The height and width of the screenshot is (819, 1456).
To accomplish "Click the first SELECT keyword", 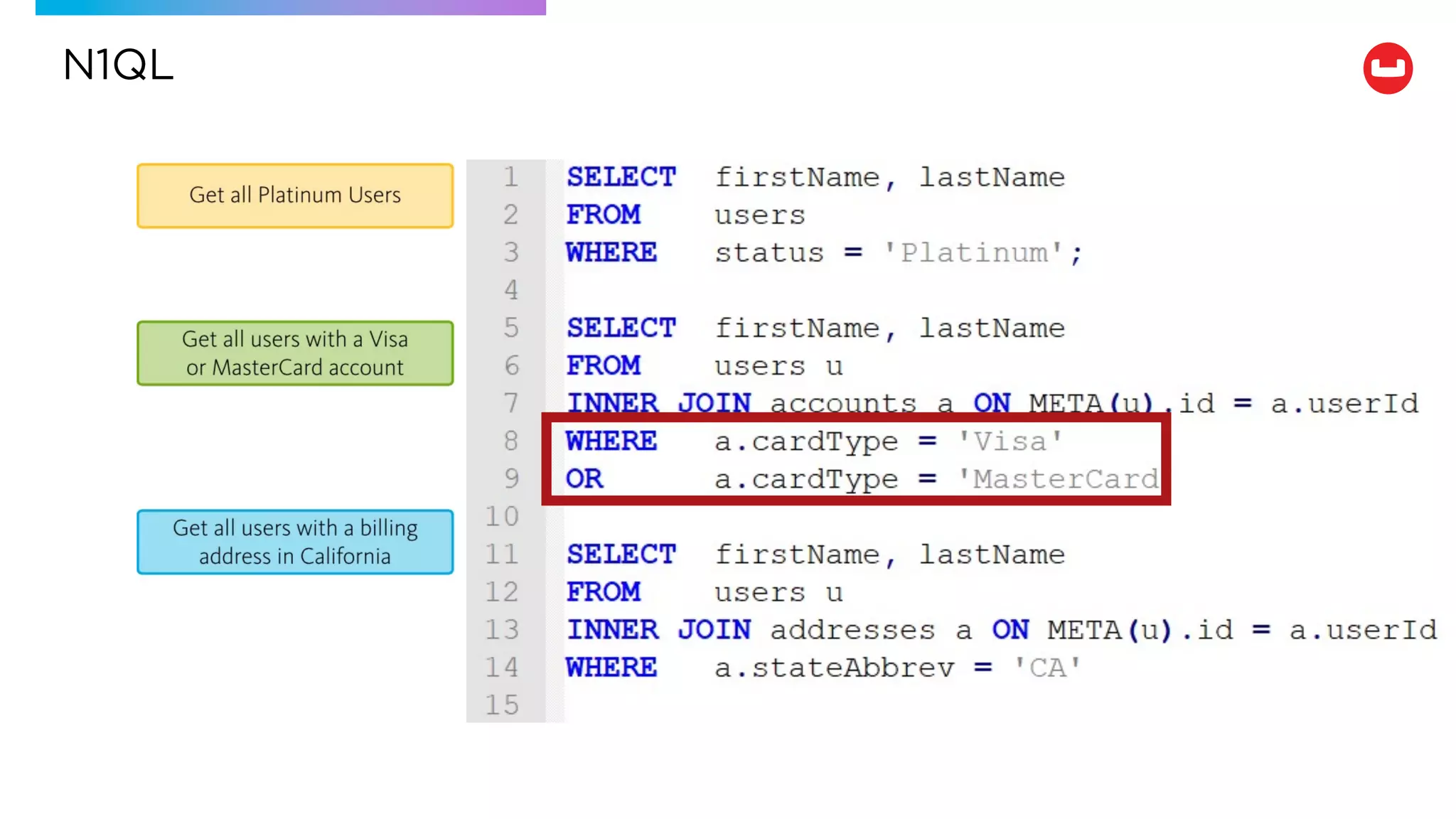I will [621, 177].
